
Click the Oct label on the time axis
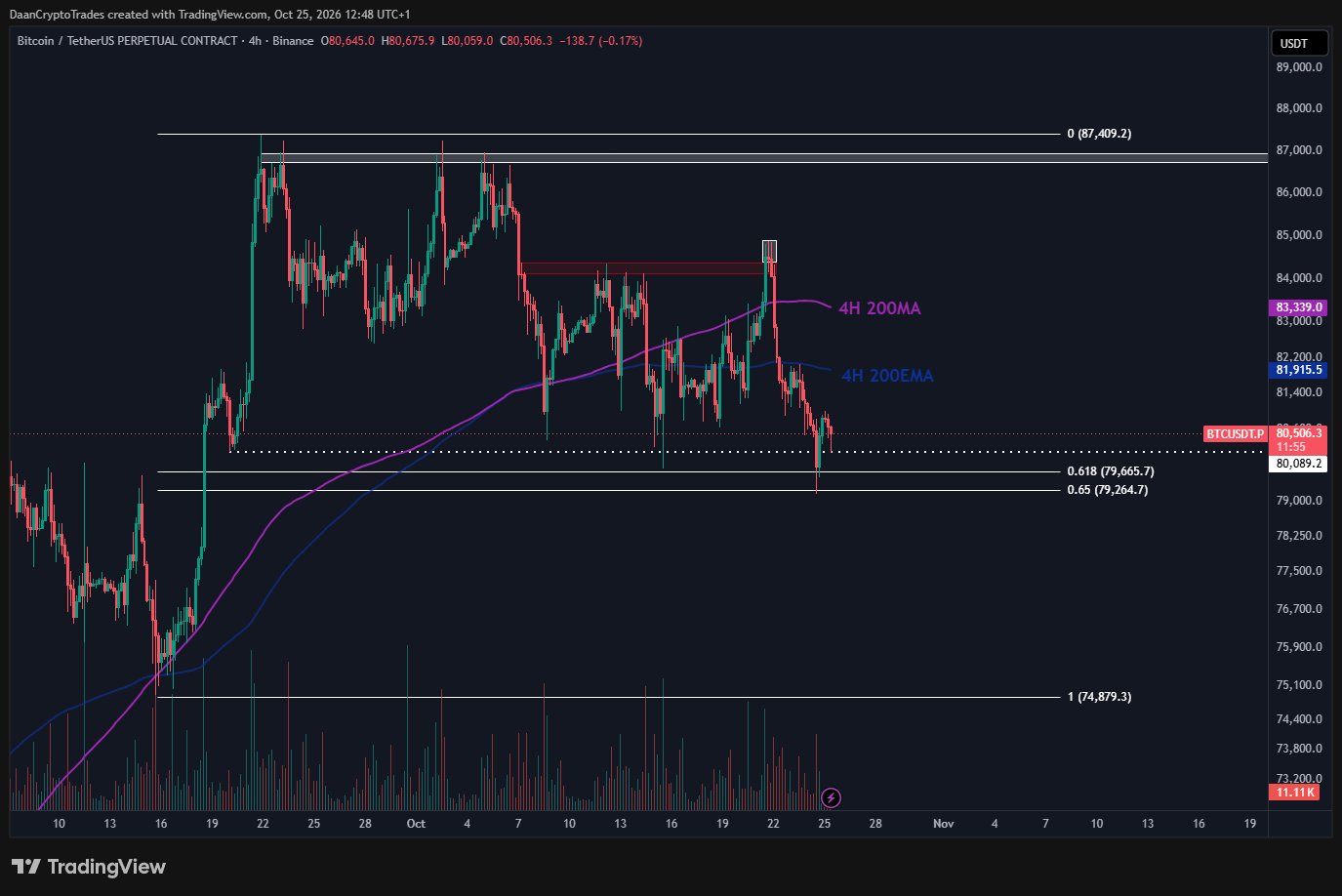click(x=416, y=824)
